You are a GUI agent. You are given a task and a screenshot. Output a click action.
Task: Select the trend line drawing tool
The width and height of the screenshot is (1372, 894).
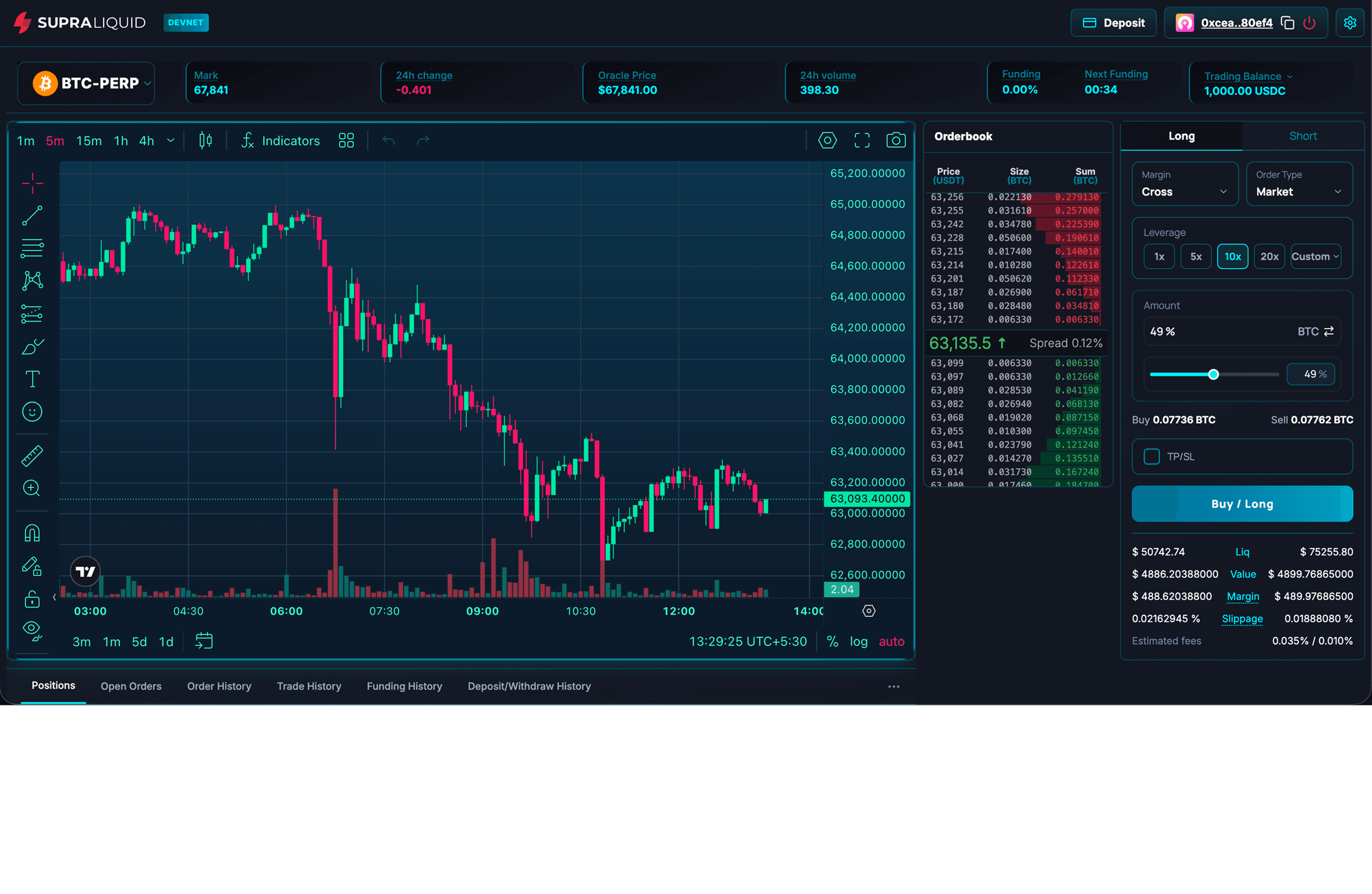point(32,216)
